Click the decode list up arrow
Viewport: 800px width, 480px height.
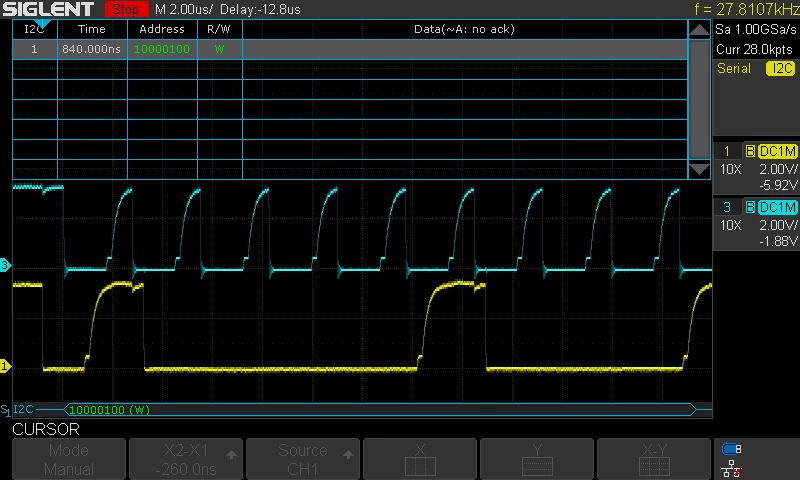point(699,30)
